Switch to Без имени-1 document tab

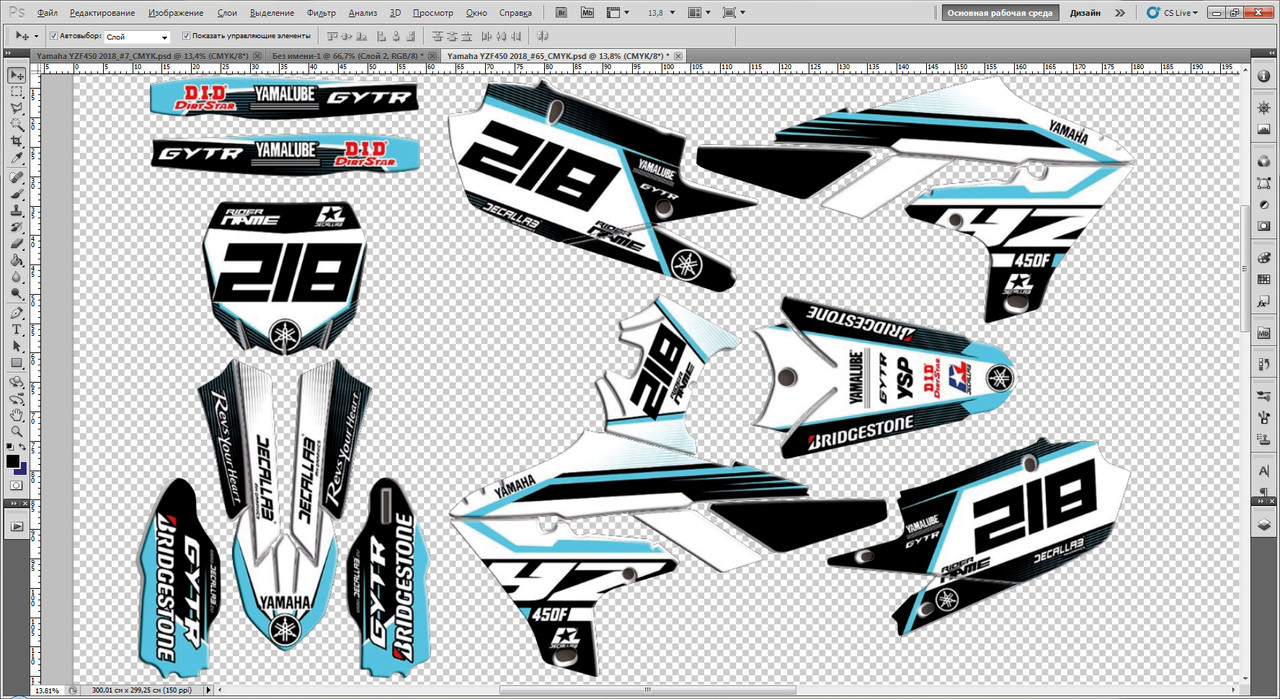click(348, 55)
